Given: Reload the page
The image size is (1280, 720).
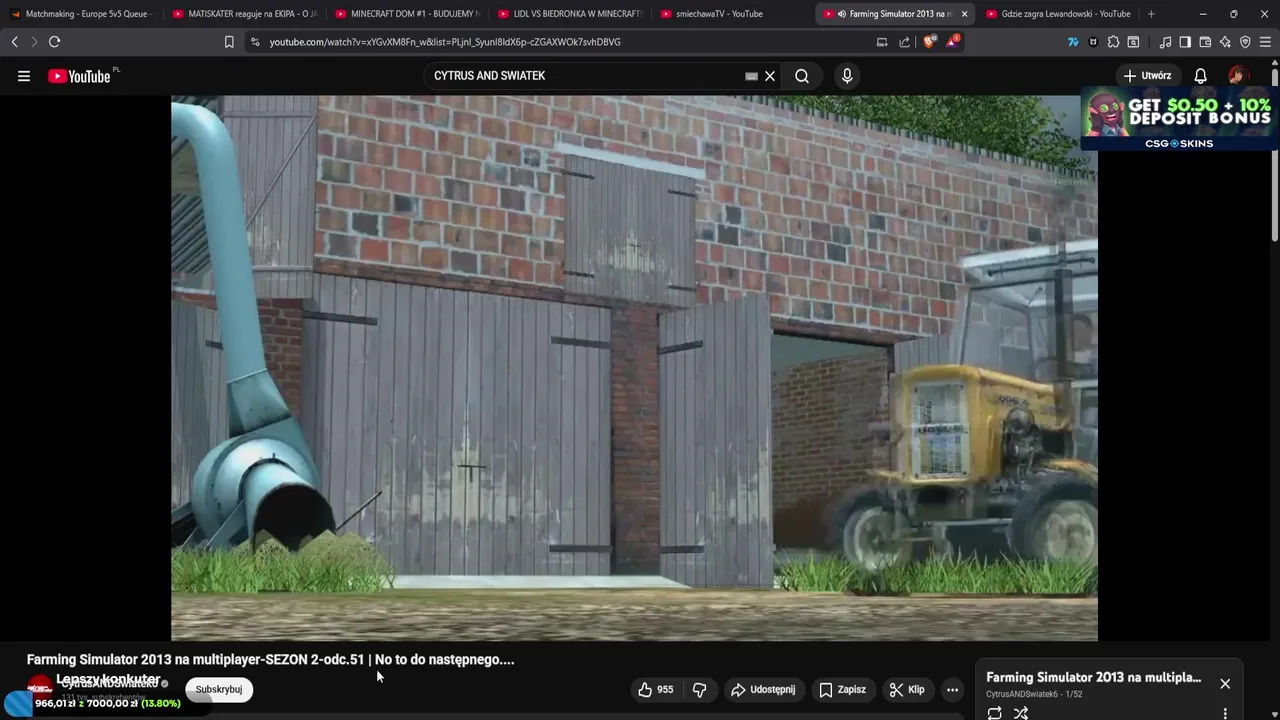Looking at the screenshot, I should [x=54, y=42].
